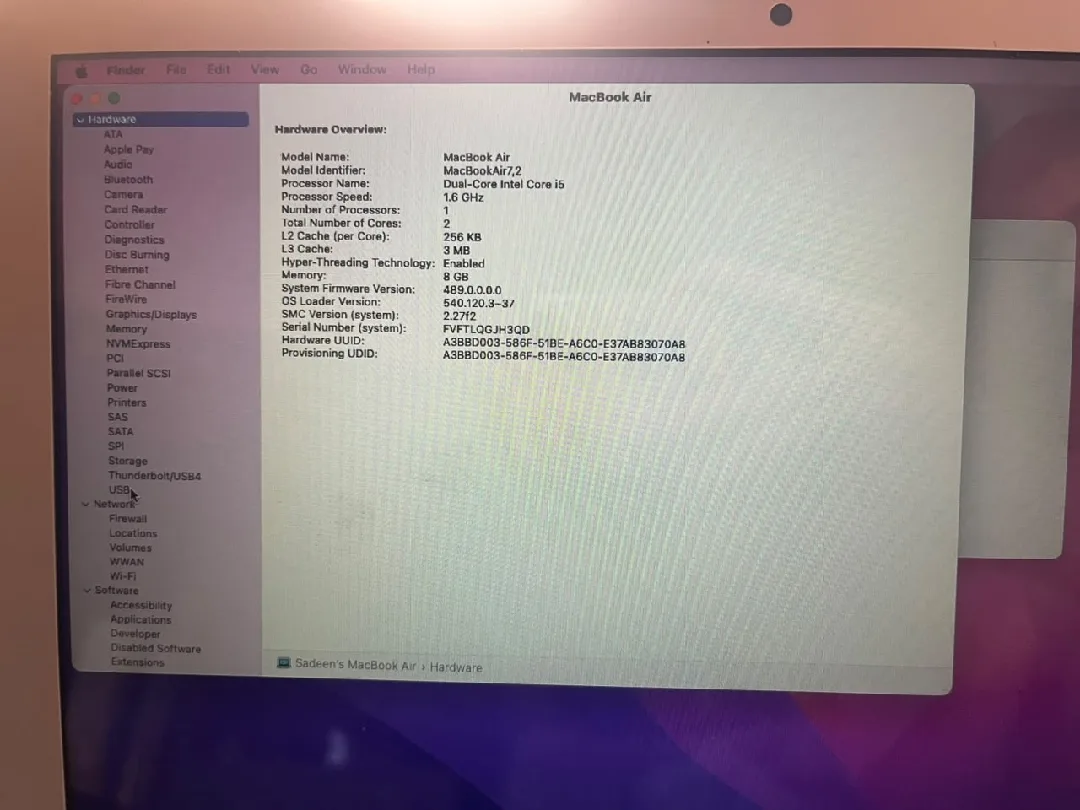This screenshot has width=1080, height=810.
Task: Select Disc Burning in the sidebar
Action: (137, 255)
